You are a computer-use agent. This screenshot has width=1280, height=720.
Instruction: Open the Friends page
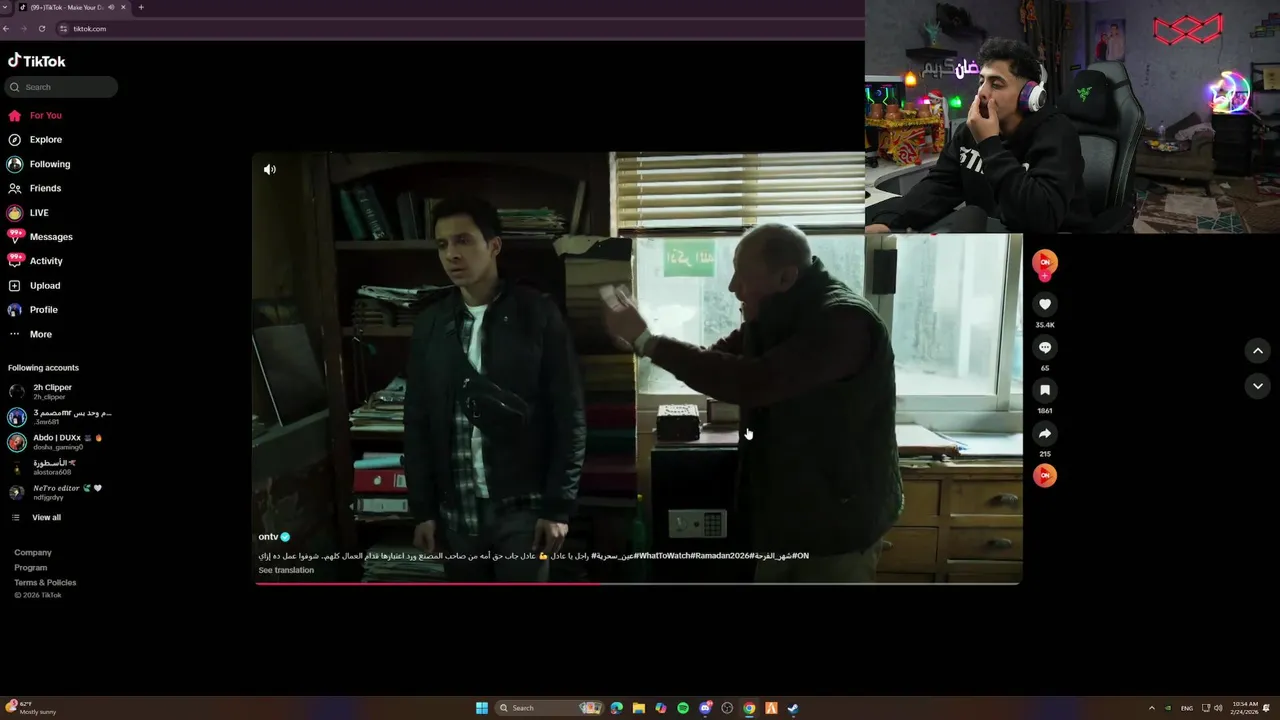click(34, 188)
